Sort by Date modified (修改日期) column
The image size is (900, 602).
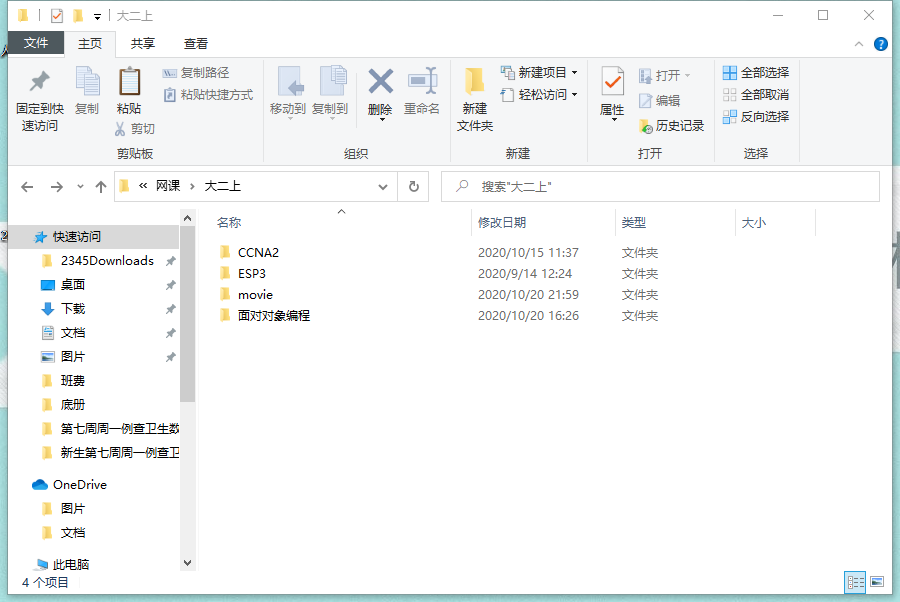tap(502, 223)
